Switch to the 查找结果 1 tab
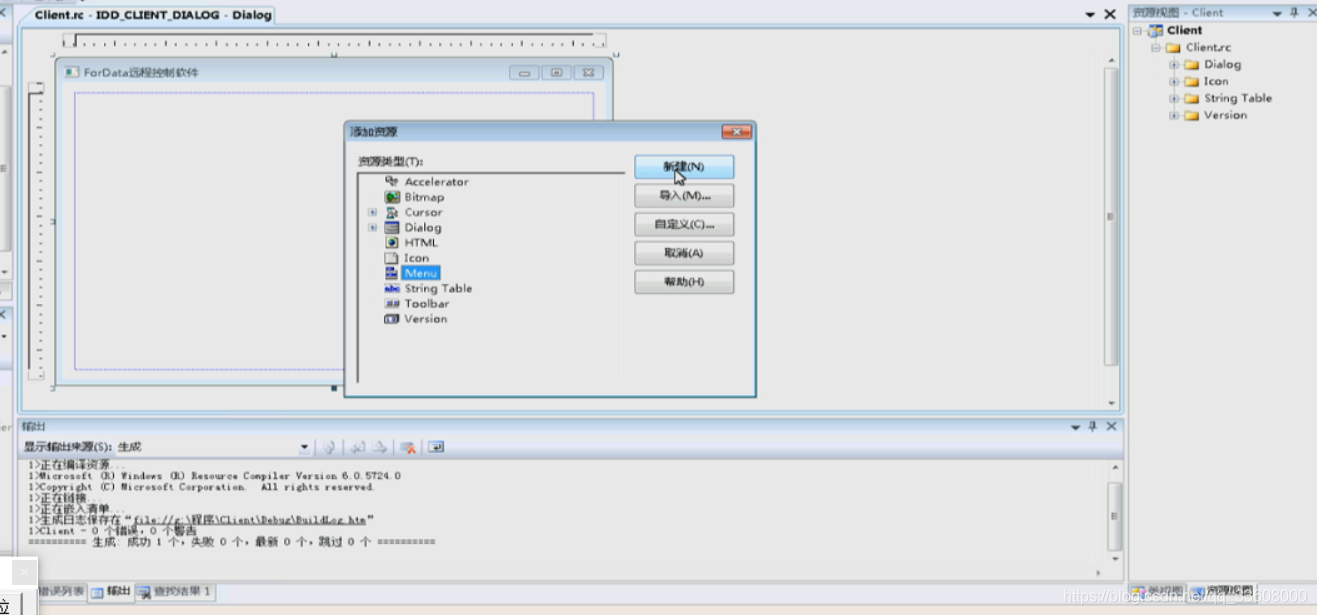1317x615 pixels. (174, 591)
